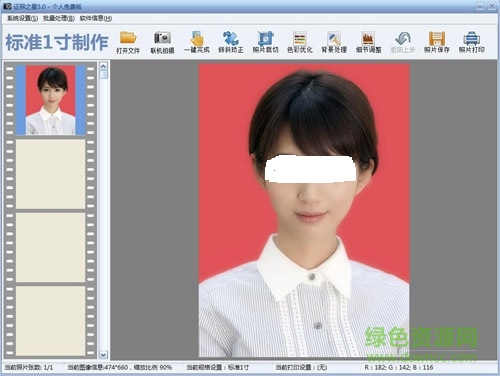Open detail adjustment (细节调整)
500x376 pixels.
[368, 42]
